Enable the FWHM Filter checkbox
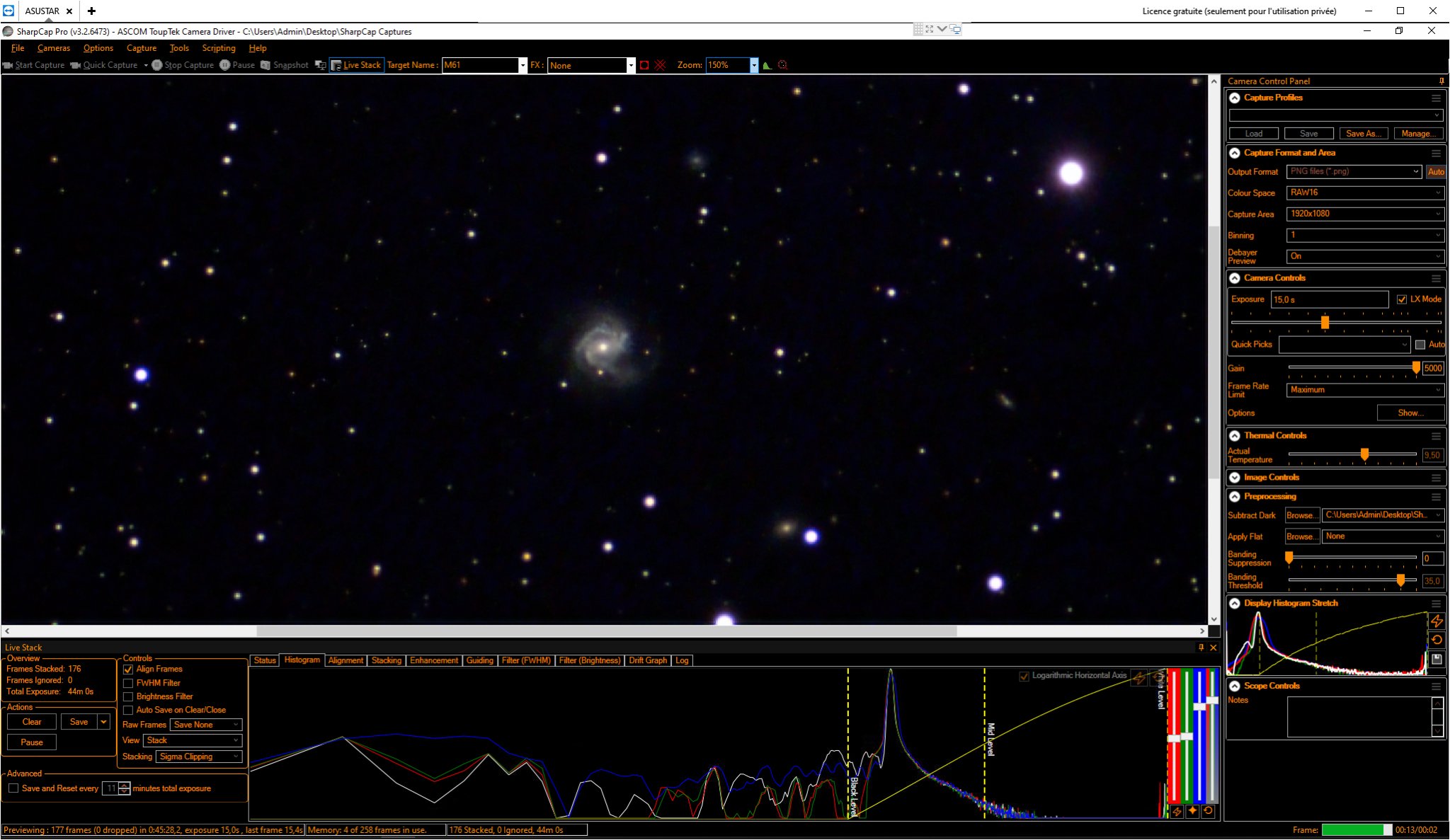 [128, 684]
